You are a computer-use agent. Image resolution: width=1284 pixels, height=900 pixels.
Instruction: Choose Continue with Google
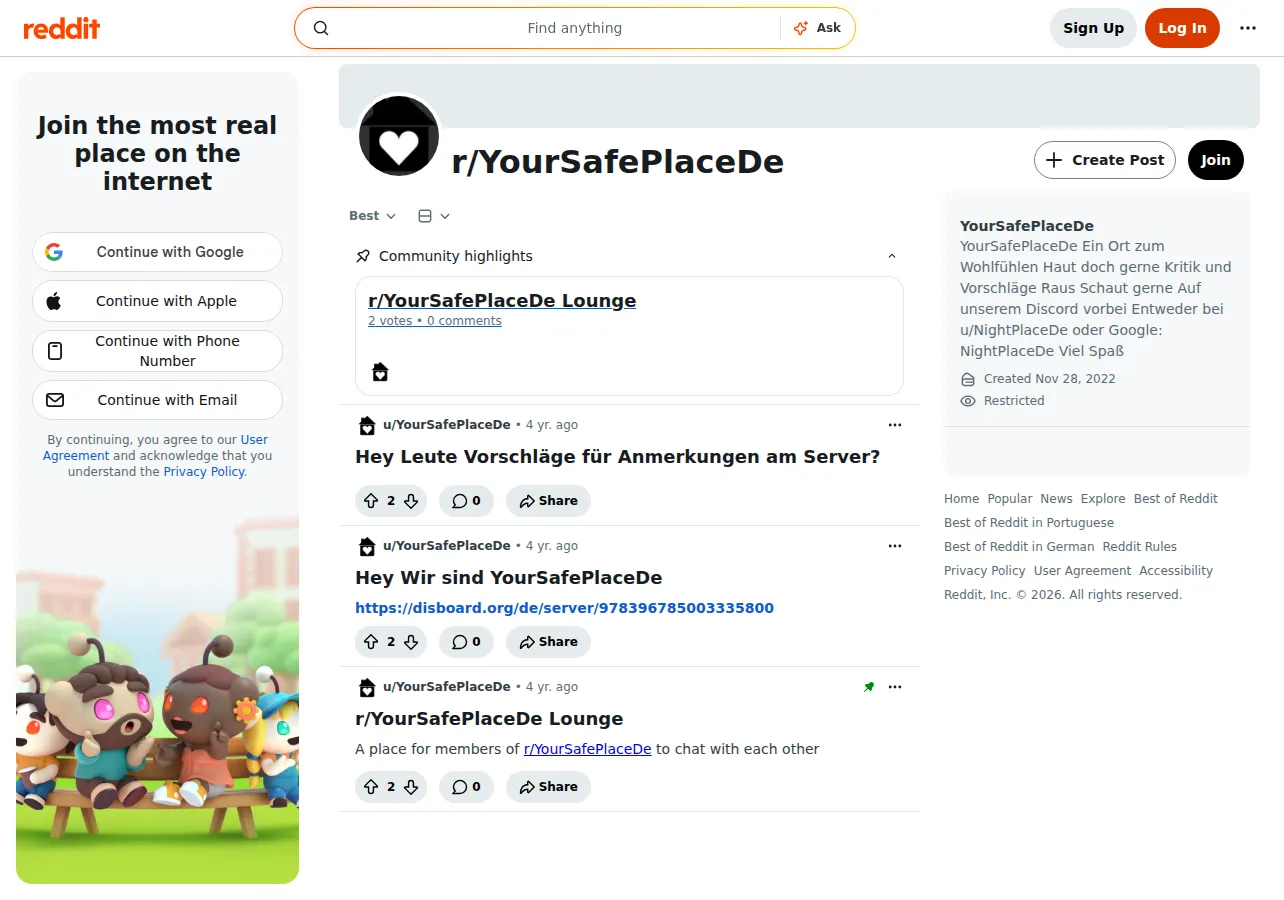tap(157, 252)
